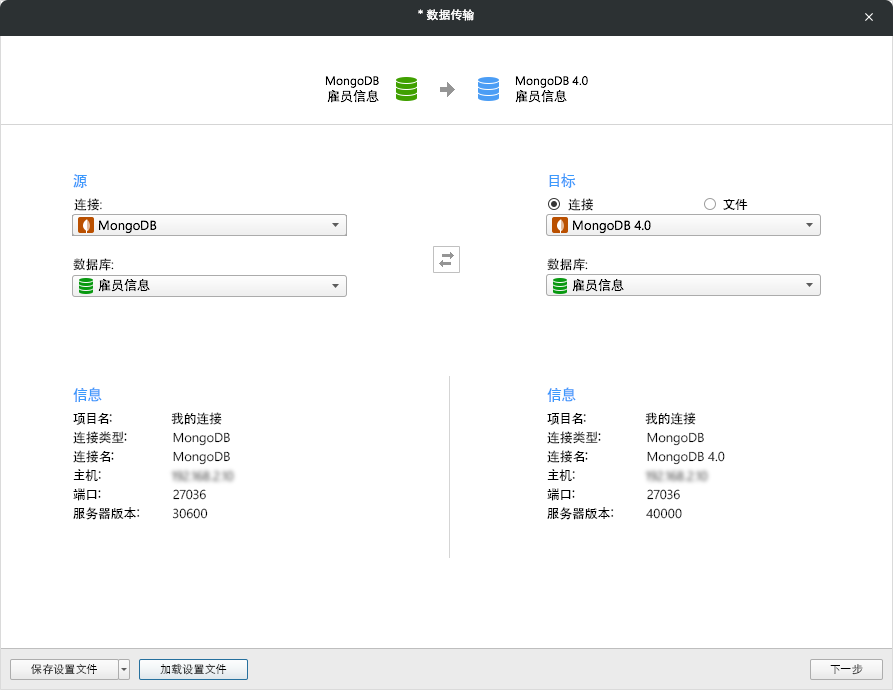Close the 数据传输 dialog window

[x=868, y=17]
